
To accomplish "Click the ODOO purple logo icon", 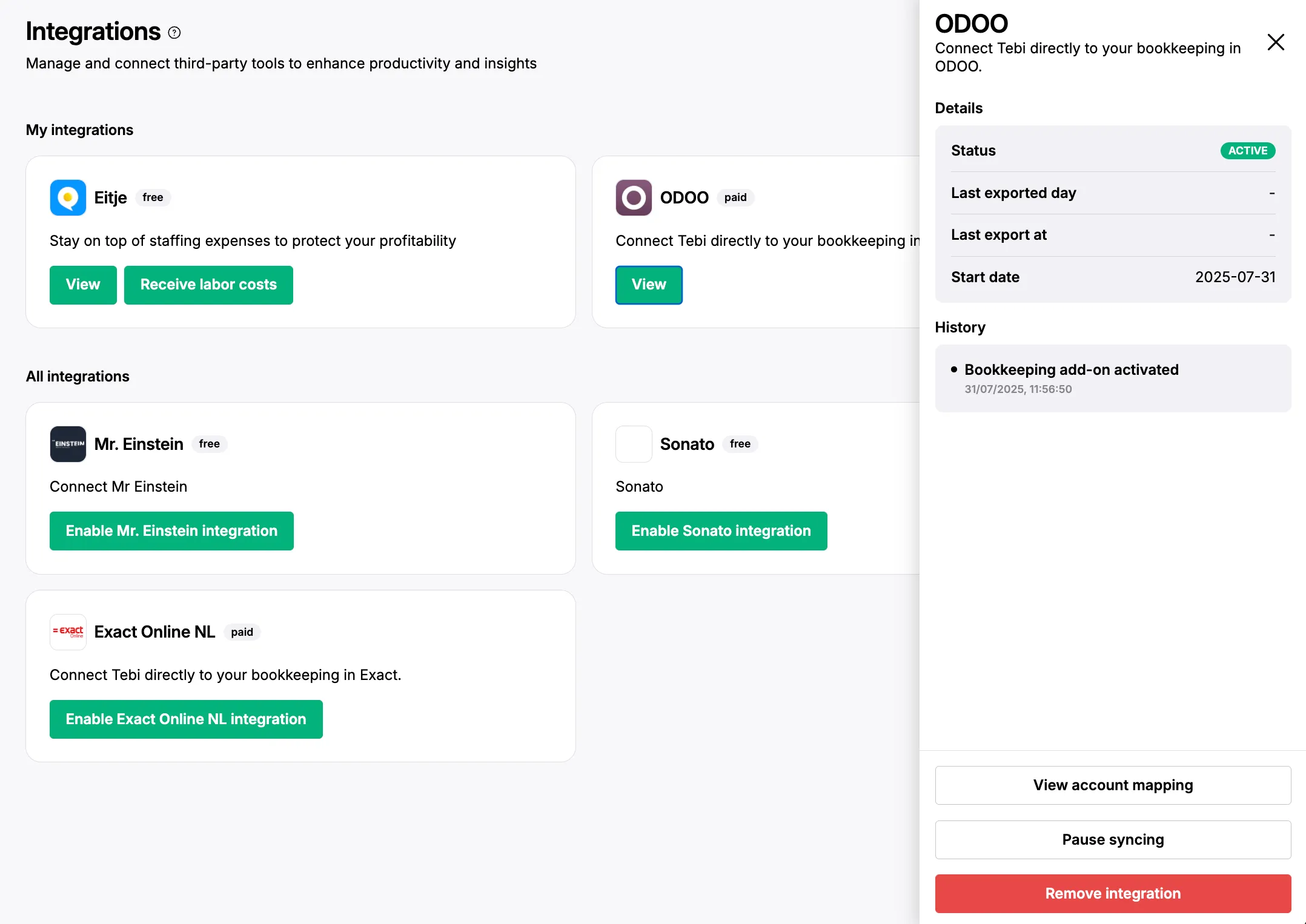I will pyautogui.click(x=634, y=197).
